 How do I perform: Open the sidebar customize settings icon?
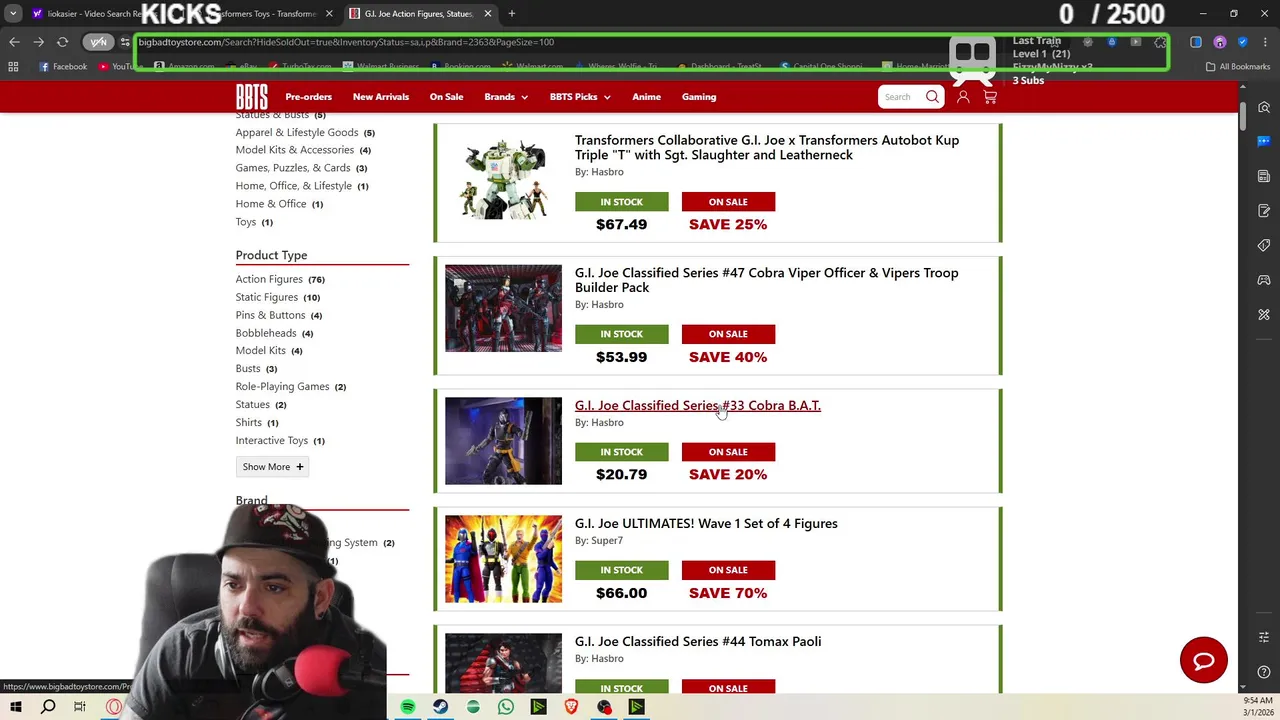click(1264, 637)
